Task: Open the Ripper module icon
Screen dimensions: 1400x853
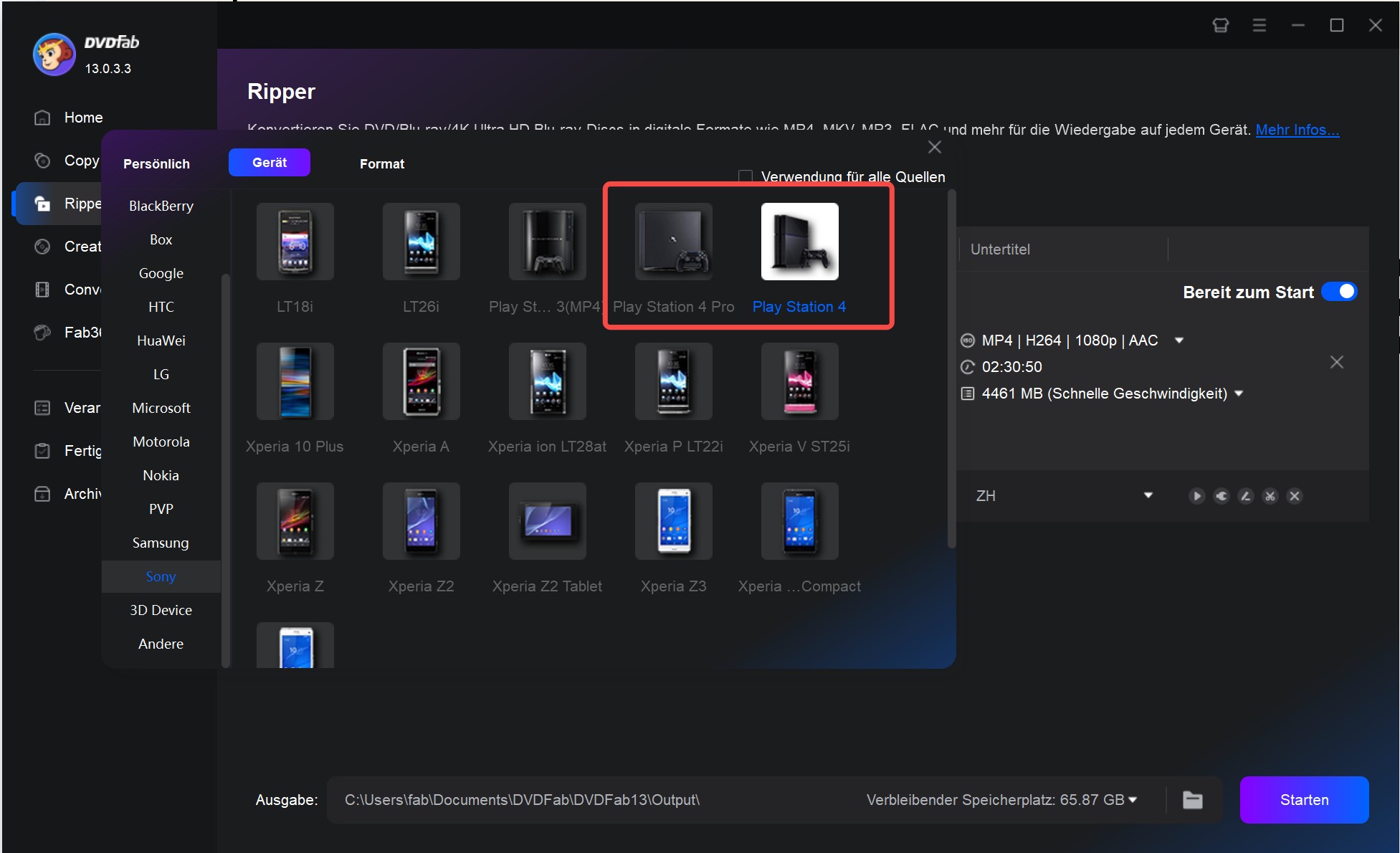Action: pyautogui.click(x=42, y=204)
